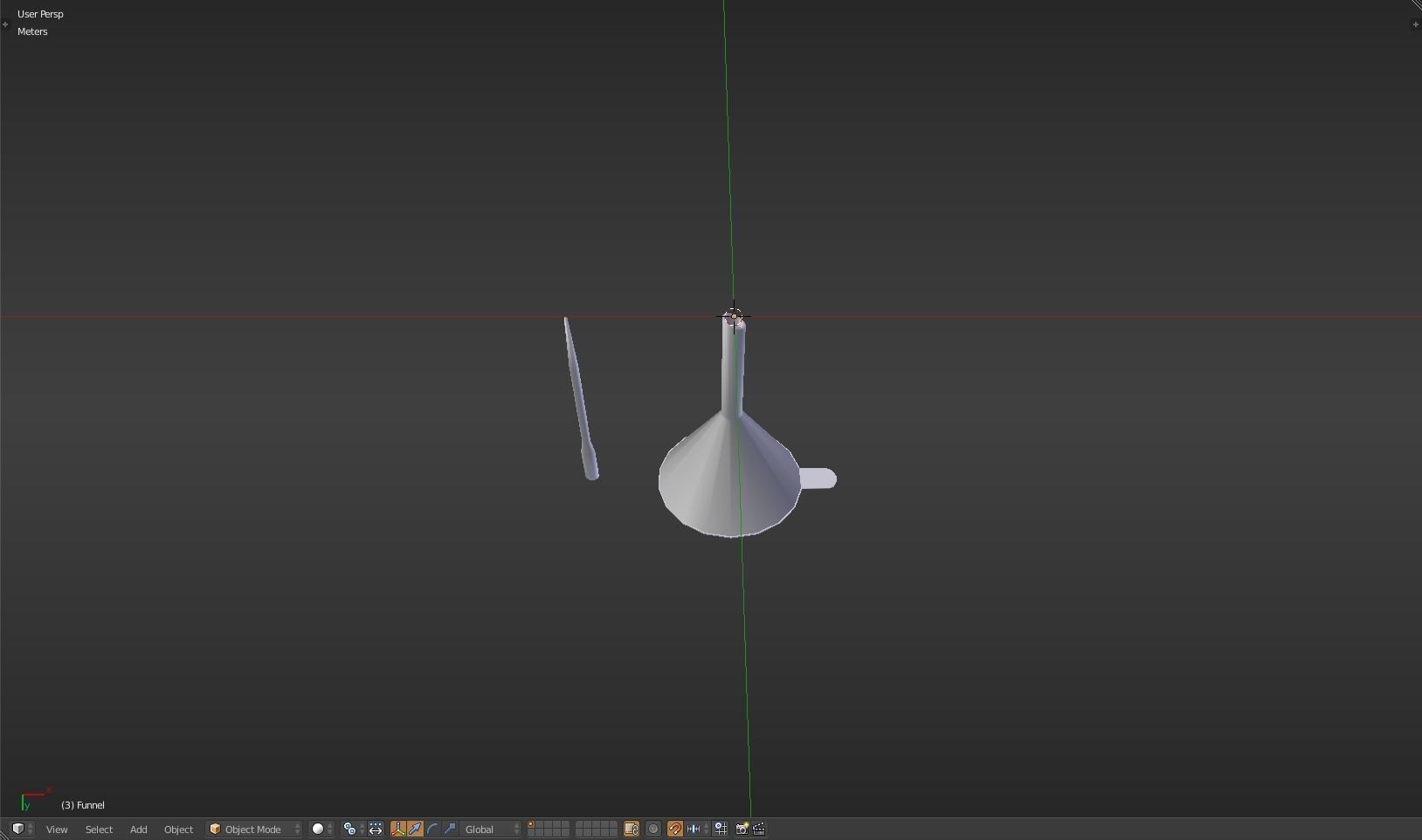The height and width of the screenshot is (840, 1422).
Task: Open the Select menu
Action: click(x=99, y=829)
